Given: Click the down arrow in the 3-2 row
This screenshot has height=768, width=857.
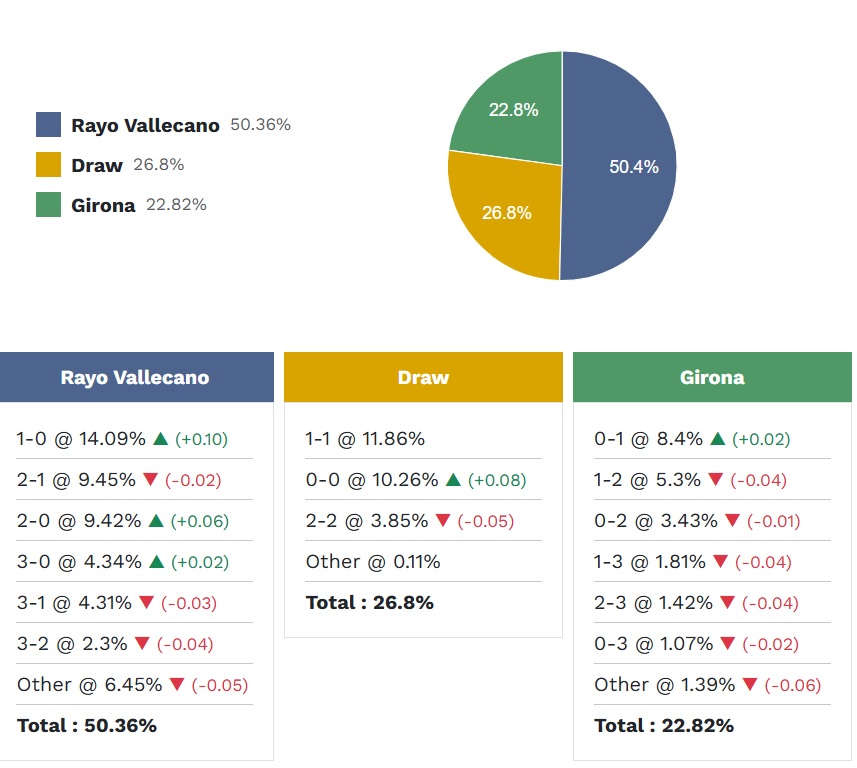Looking at the screenshot, I should click(x=142, y=643).
